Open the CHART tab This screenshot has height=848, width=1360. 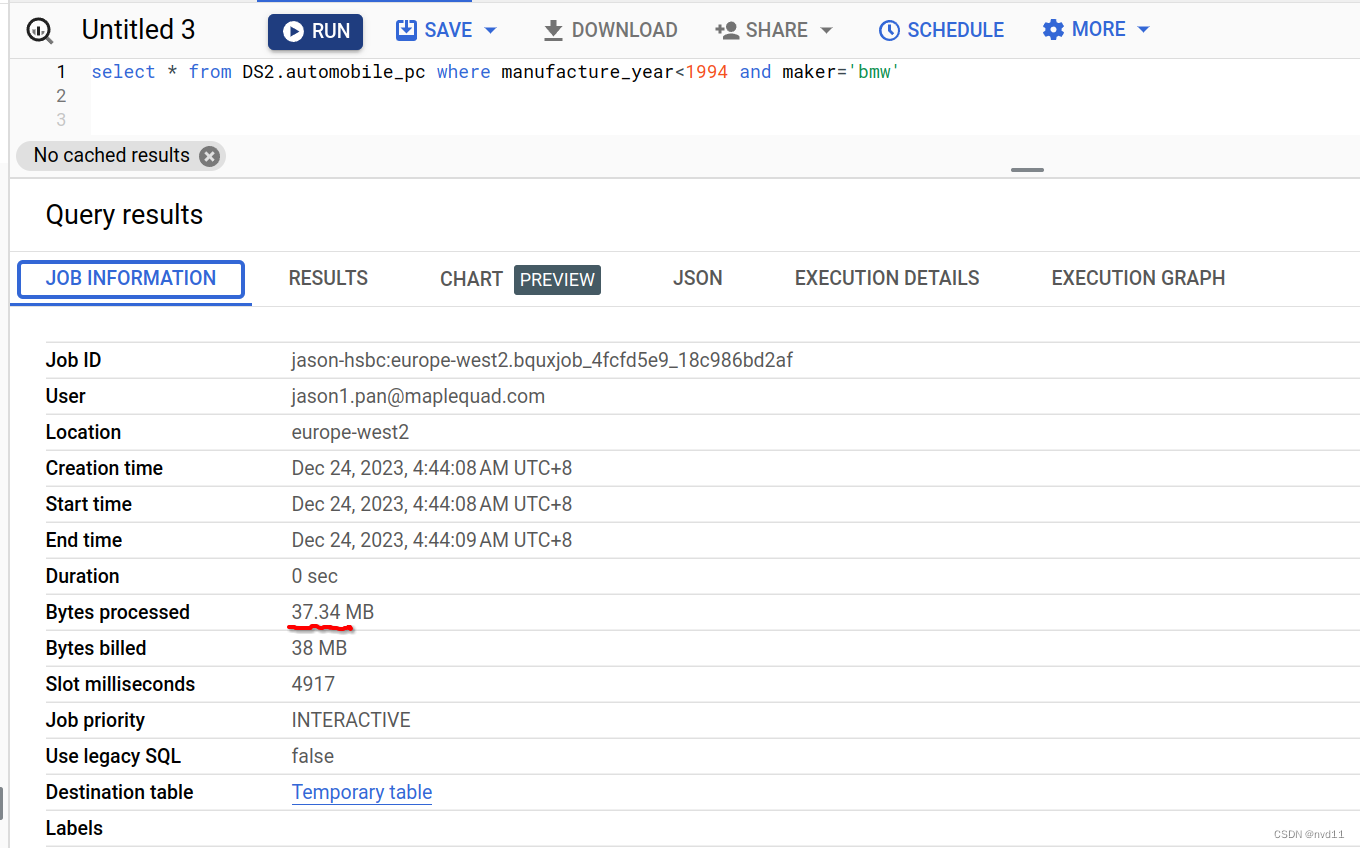(471, 279)
